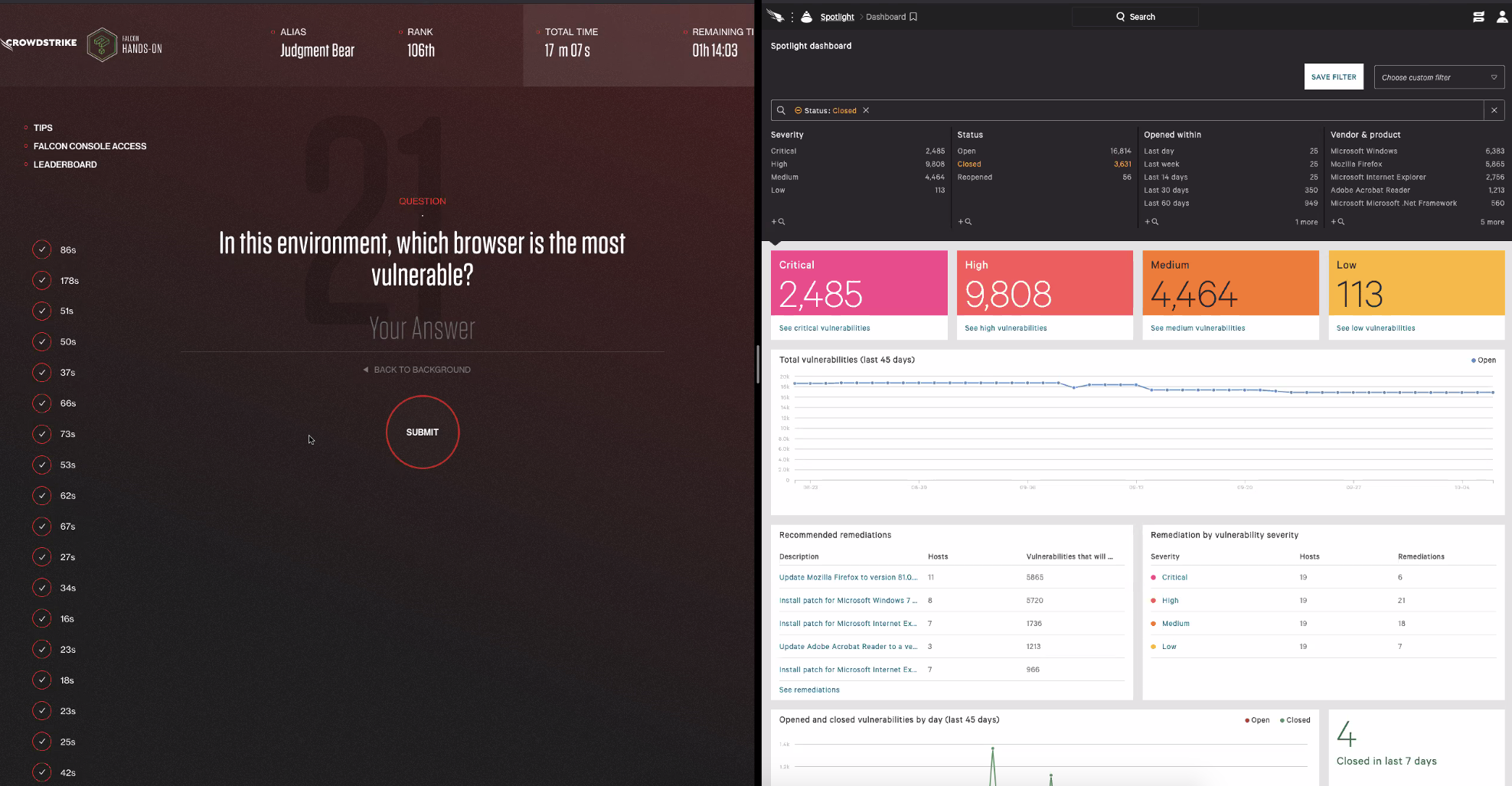Click the checkmark next to 67s
This screenshot has height=786, width=1512.
coord(42,527)
